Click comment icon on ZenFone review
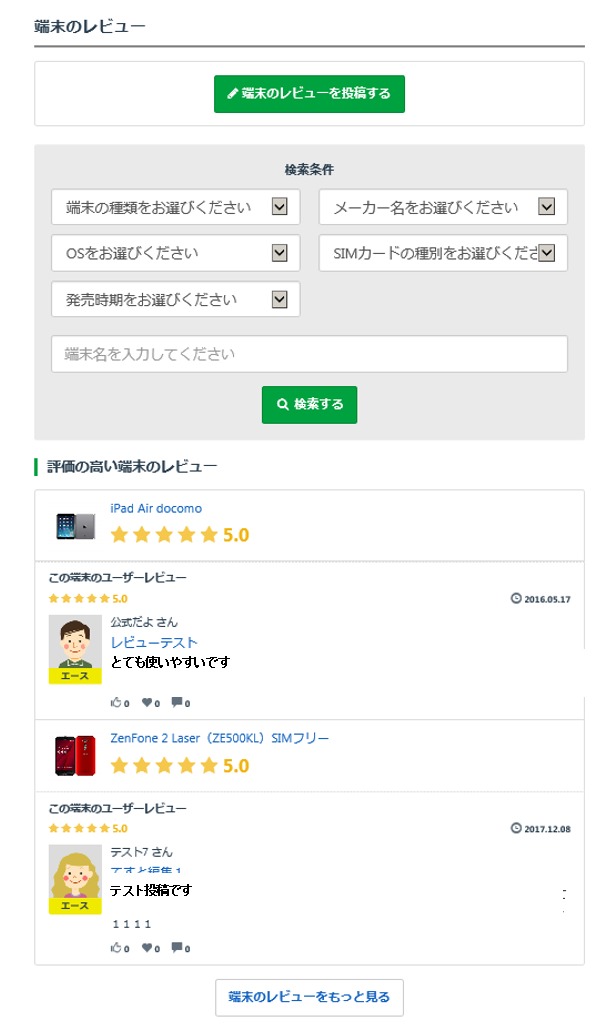 [176, 947]
